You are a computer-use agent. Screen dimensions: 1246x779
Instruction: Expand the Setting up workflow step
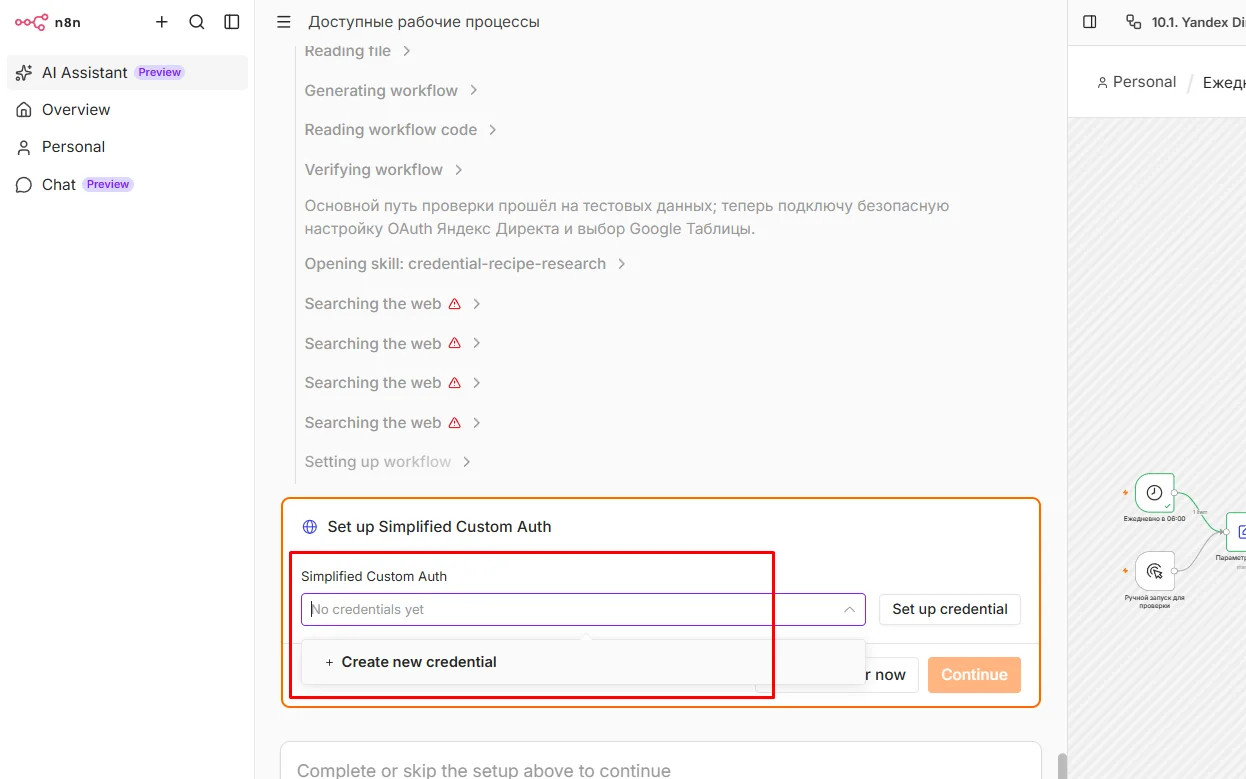tap(388, 462)
